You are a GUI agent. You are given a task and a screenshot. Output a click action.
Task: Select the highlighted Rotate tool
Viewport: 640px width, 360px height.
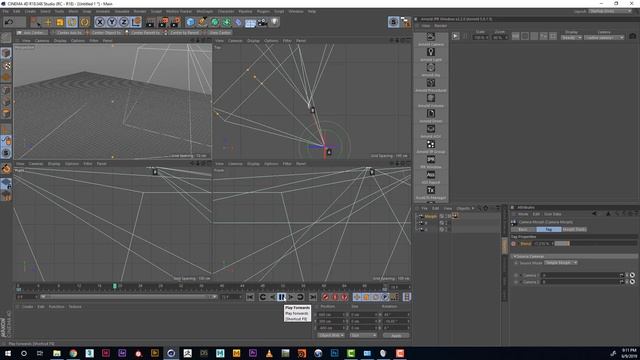tap(72, 22)
